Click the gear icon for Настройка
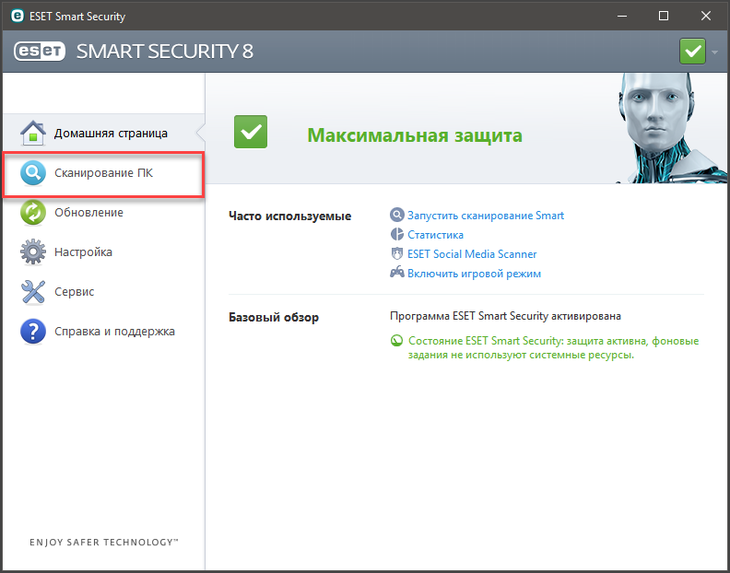Screen dimensions: 730x573 pos(33,252)
